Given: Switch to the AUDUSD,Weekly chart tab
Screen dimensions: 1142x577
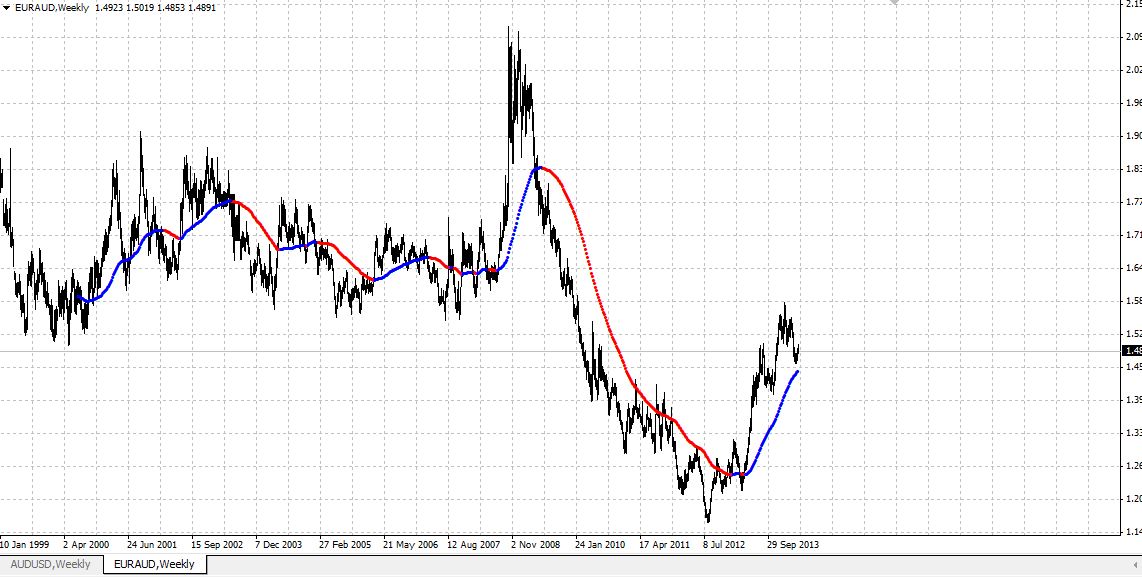Looking at the screenshot, I should point(50,564).
